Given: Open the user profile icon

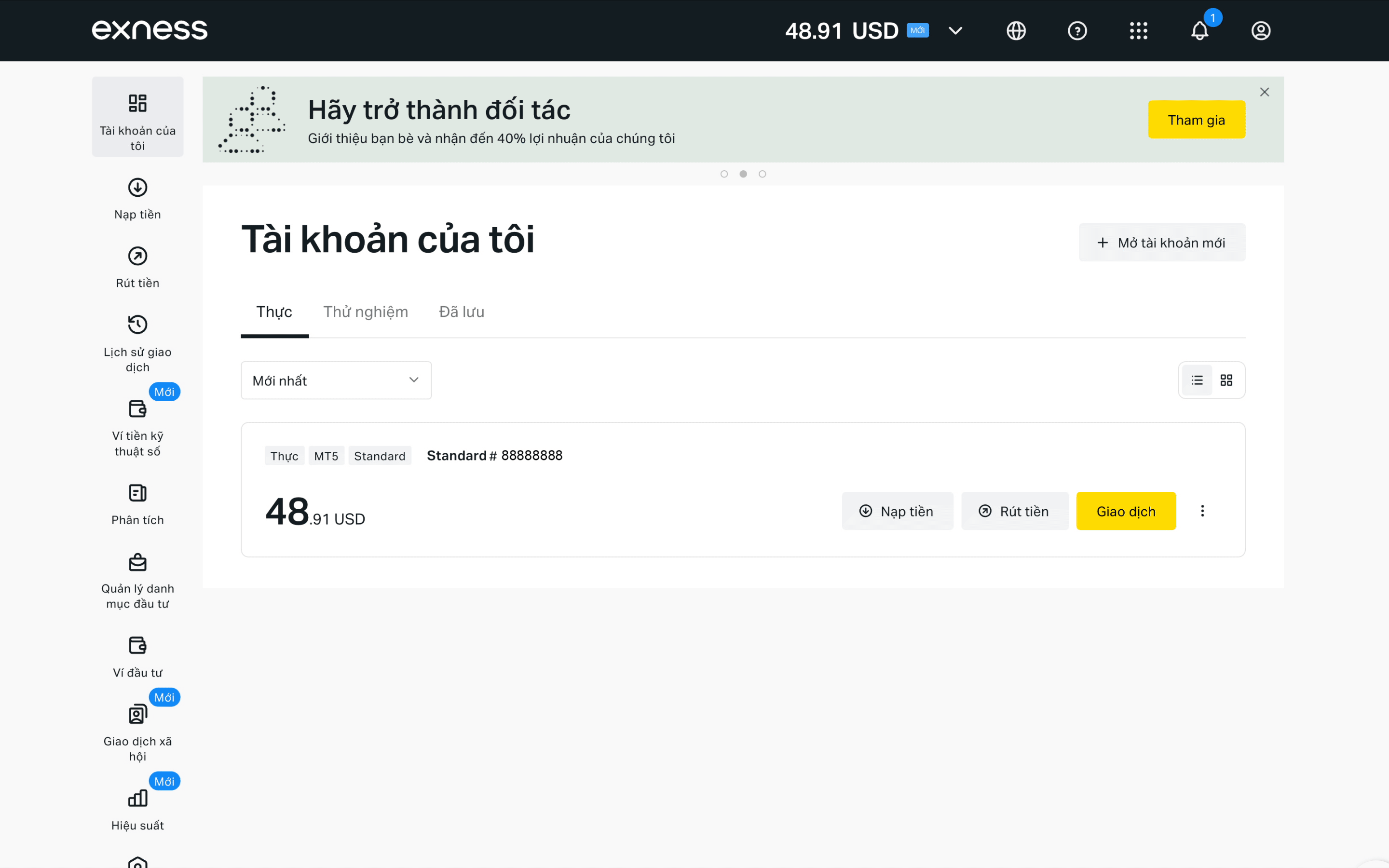Looking at the screenshot, I should [1260, 30].
